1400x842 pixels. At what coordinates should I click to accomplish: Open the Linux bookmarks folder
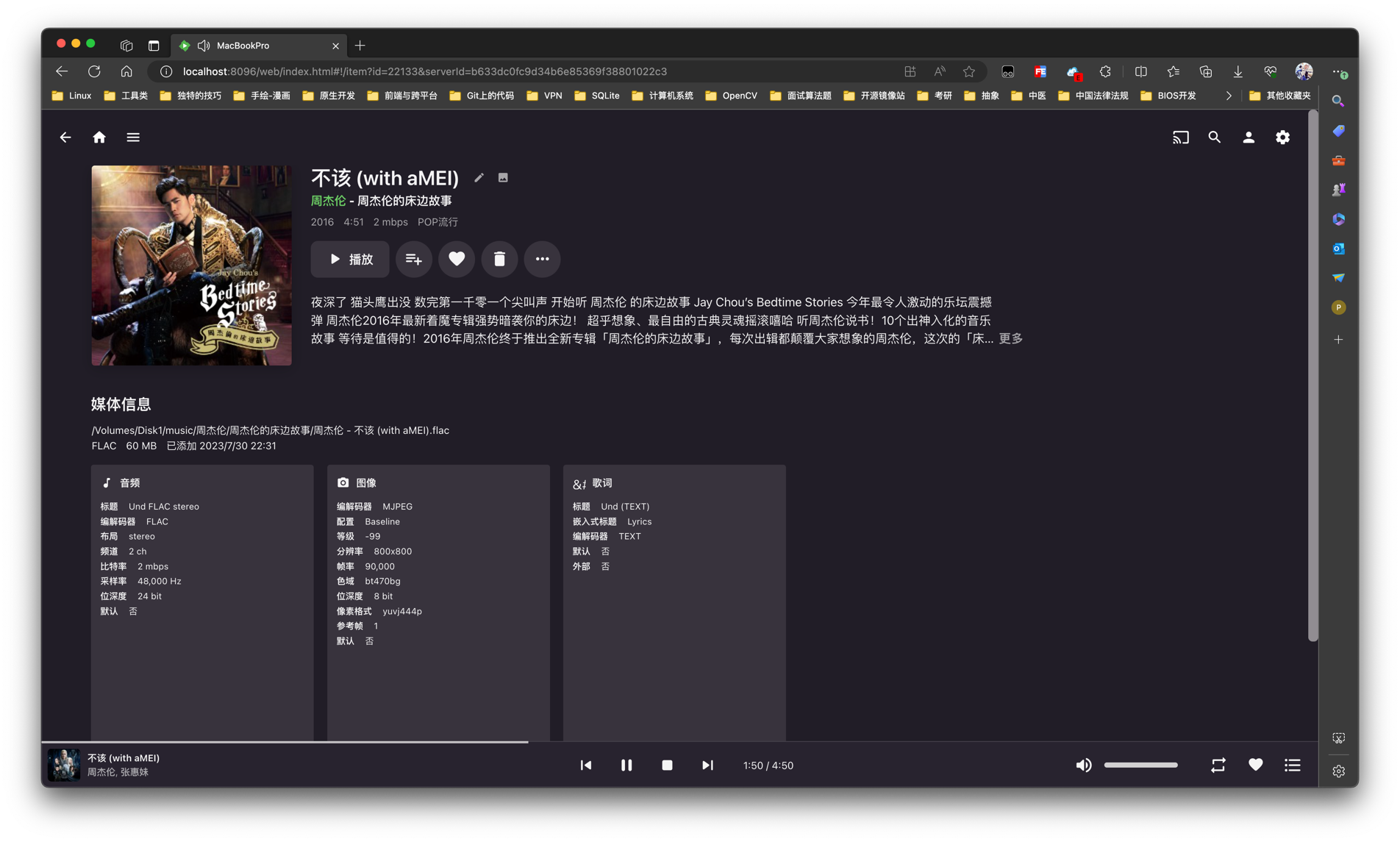(72, 96)
